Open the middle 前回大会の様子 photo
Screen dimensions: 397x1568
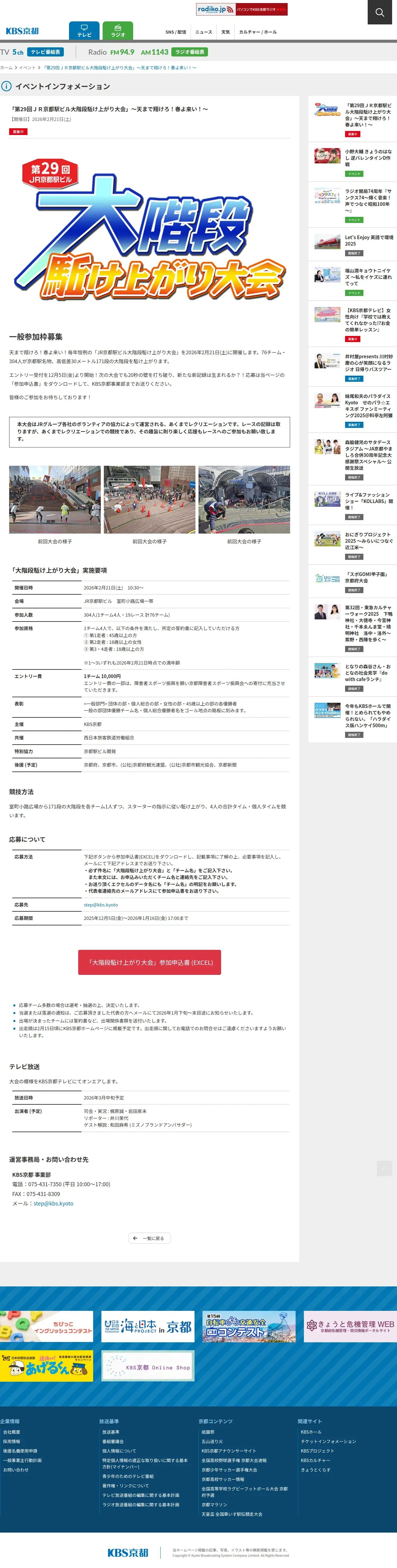[x=149, y=500]
